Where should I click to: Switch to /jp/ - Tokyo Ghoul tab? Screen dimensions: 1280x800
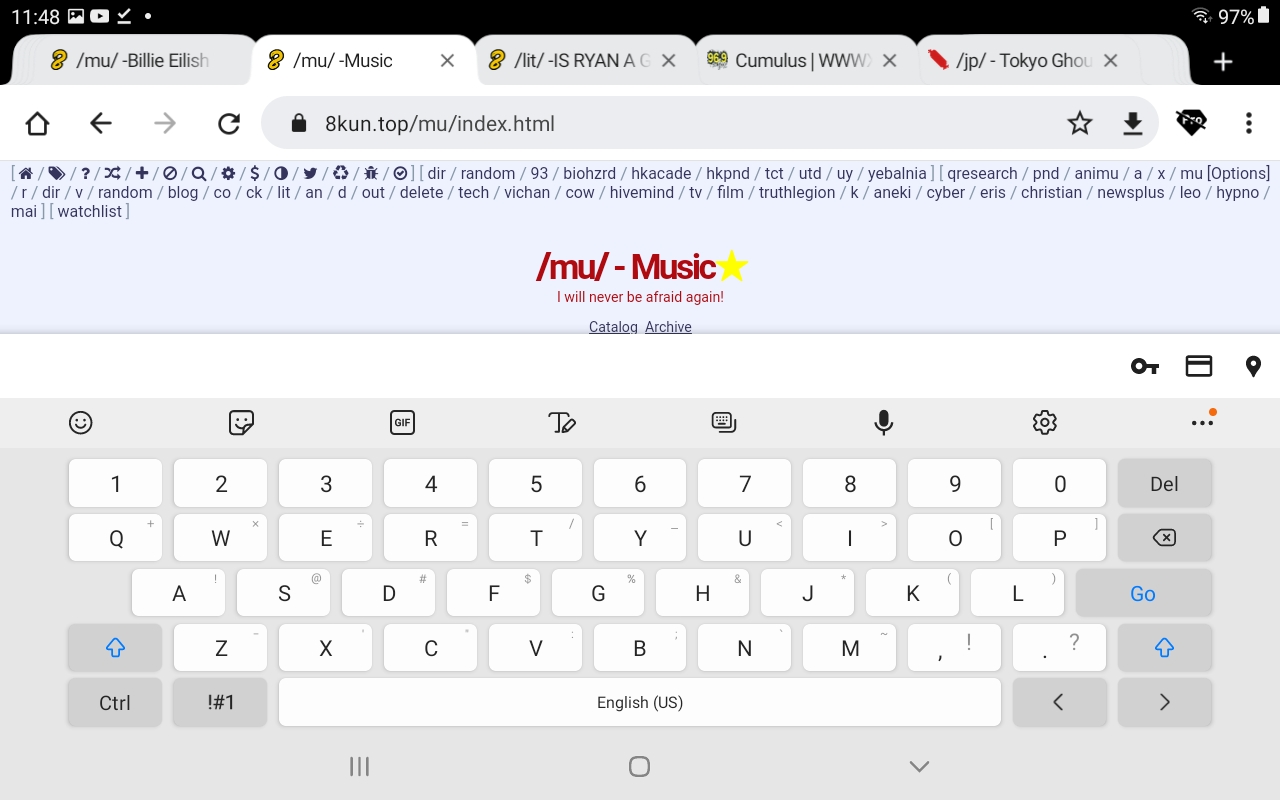pos(1010,61)
